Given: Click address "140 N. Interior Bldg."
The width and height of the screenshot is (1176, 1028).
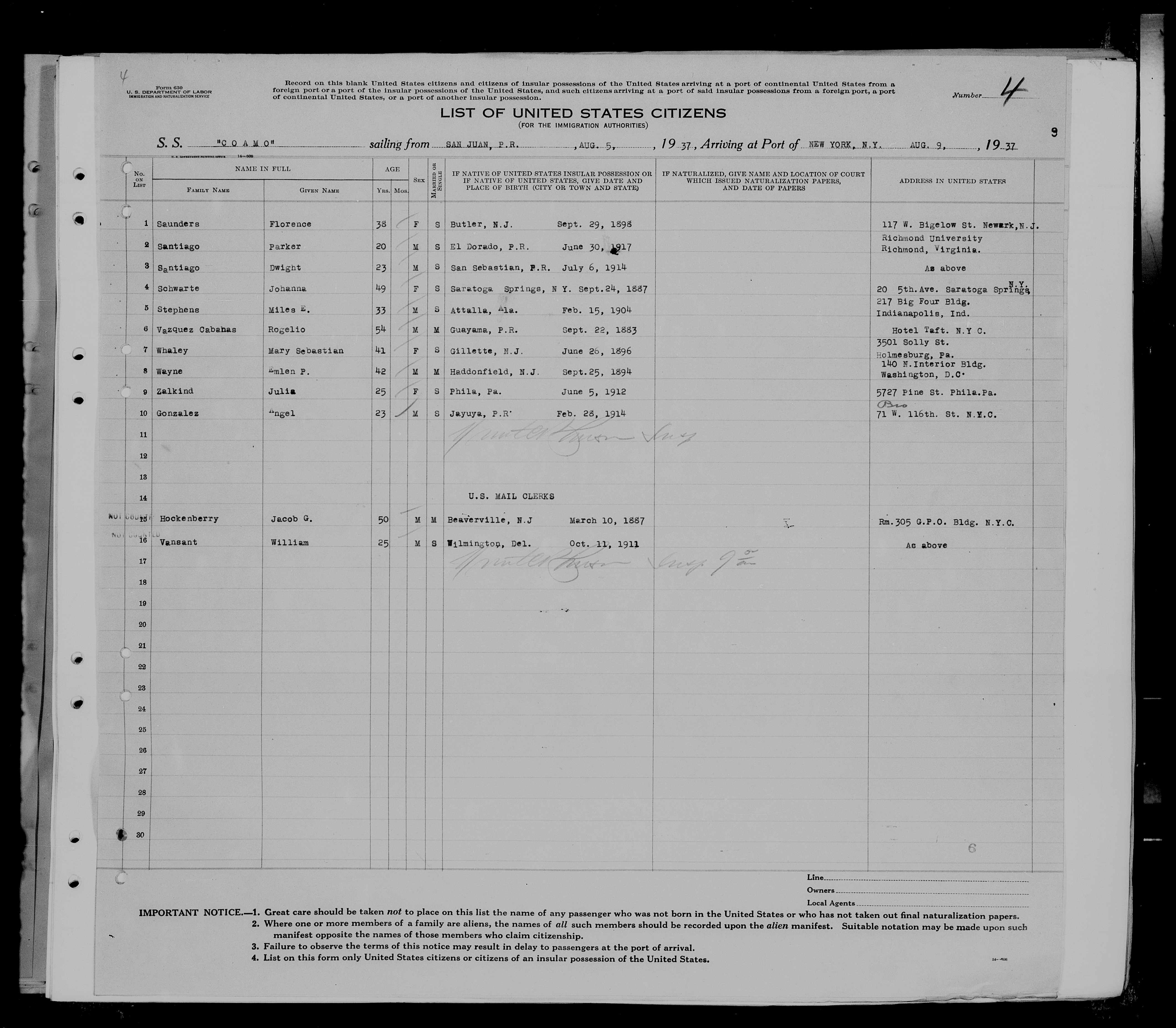Looking at the screenshot, I should pyautogui.click(x=933, y=364).
